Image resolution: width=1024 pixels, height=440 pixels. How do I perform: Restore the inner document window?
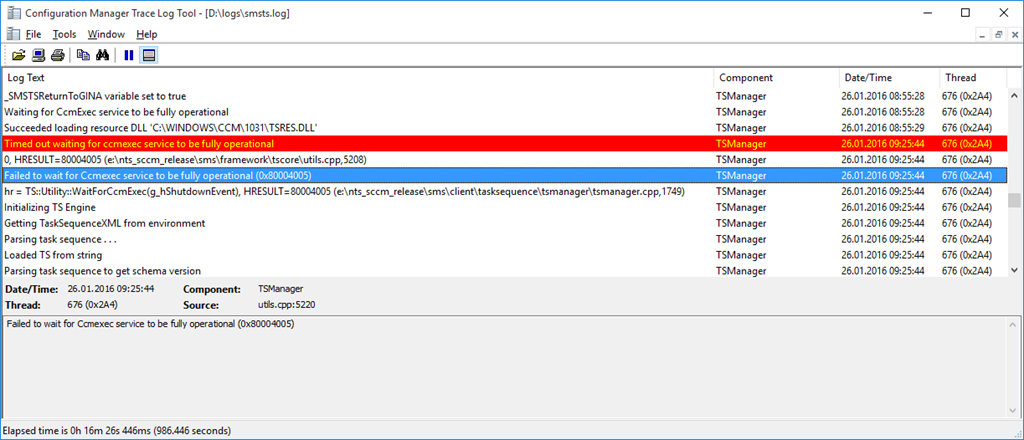coord(998,34)
